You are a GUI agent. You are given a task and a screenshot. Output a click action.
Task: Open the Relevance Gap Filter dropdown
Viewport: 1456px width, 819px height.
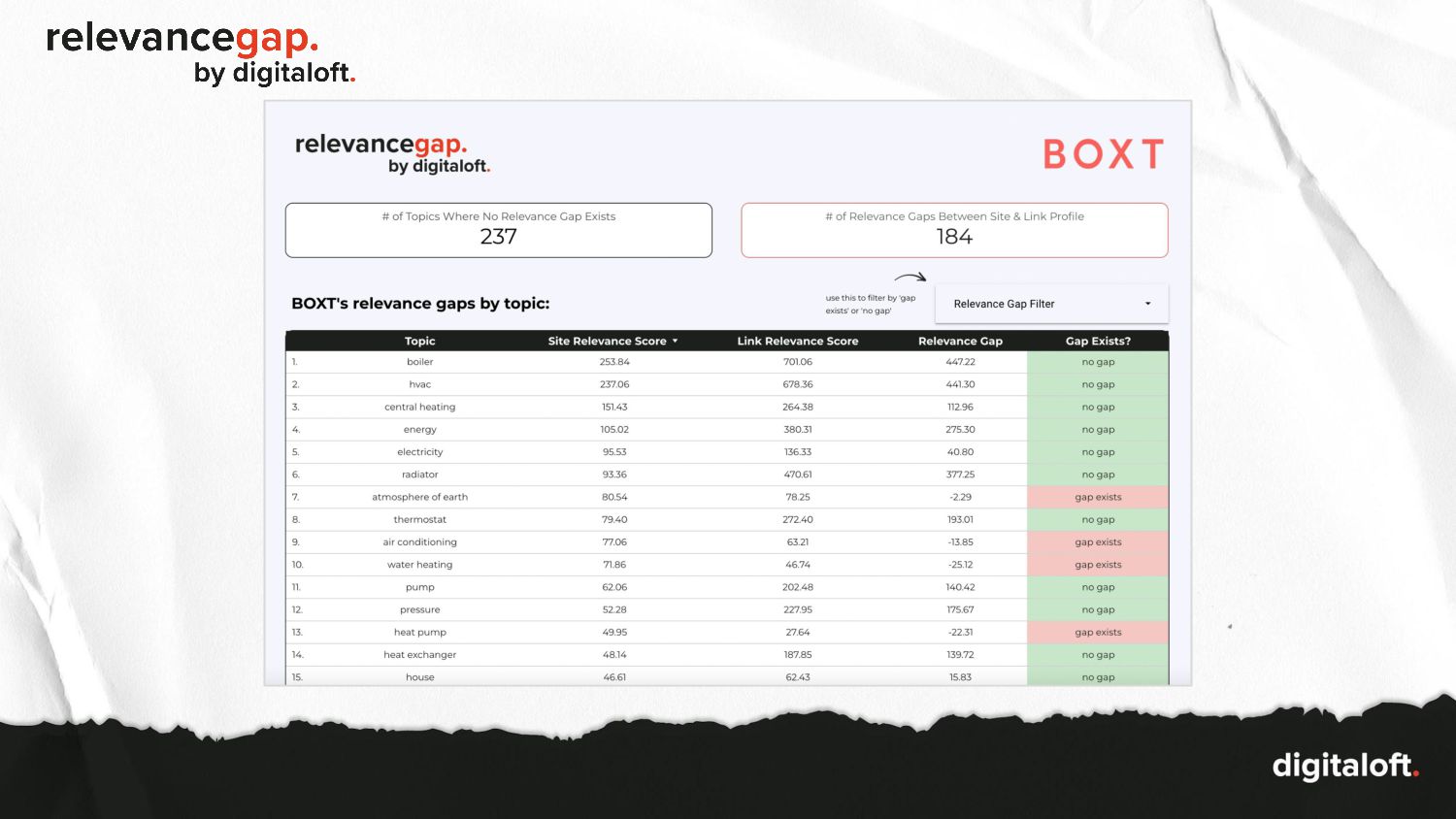(x=1051, y=304)
